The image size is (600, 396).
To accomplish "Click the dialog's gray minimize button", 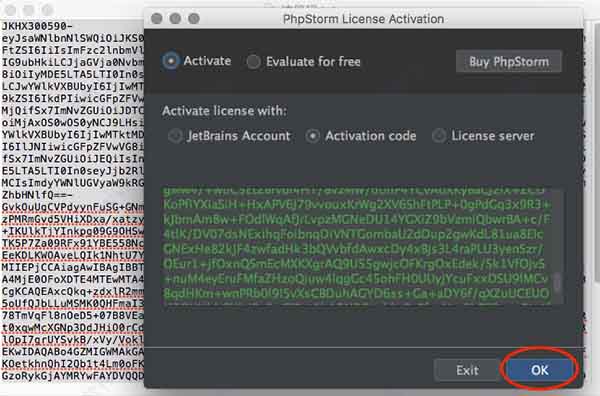I will point(175,18).
